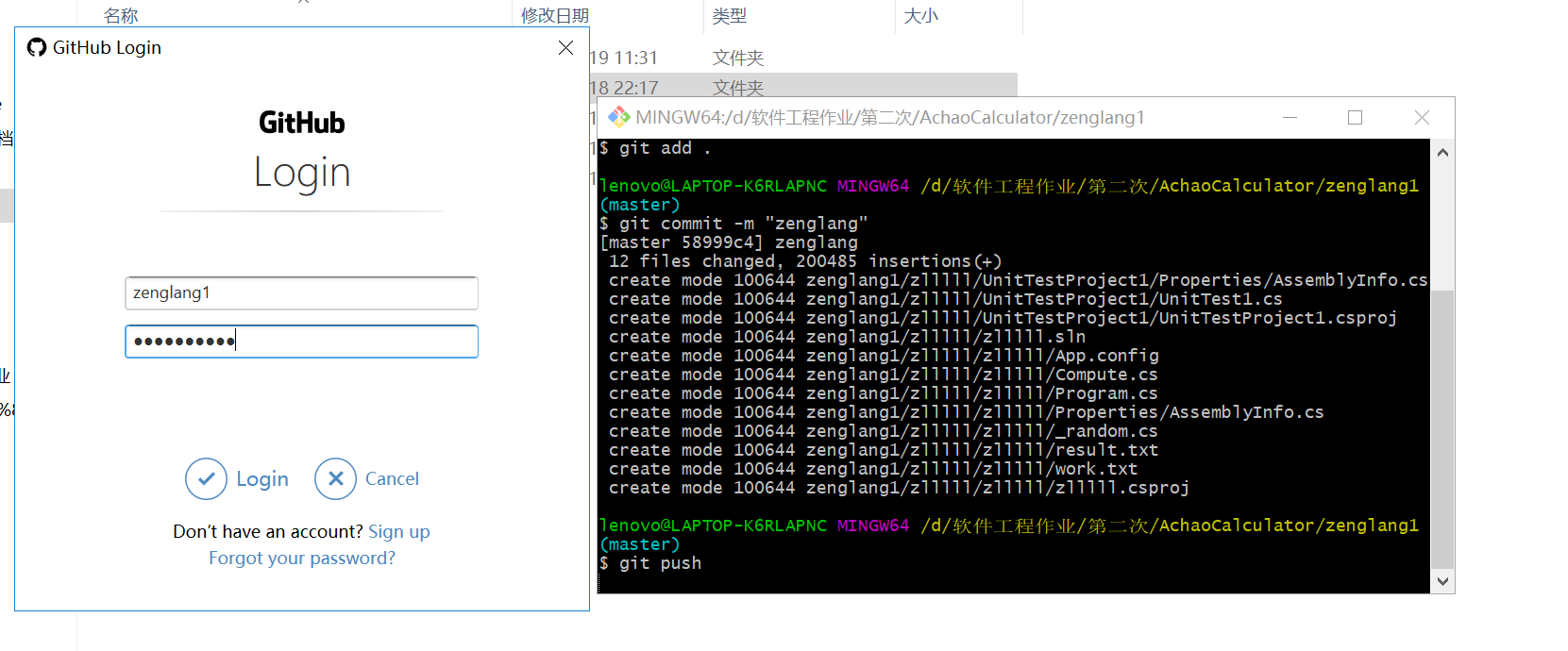Sort by the 名称 column header
1568x651 pixels.
[121, 16]
